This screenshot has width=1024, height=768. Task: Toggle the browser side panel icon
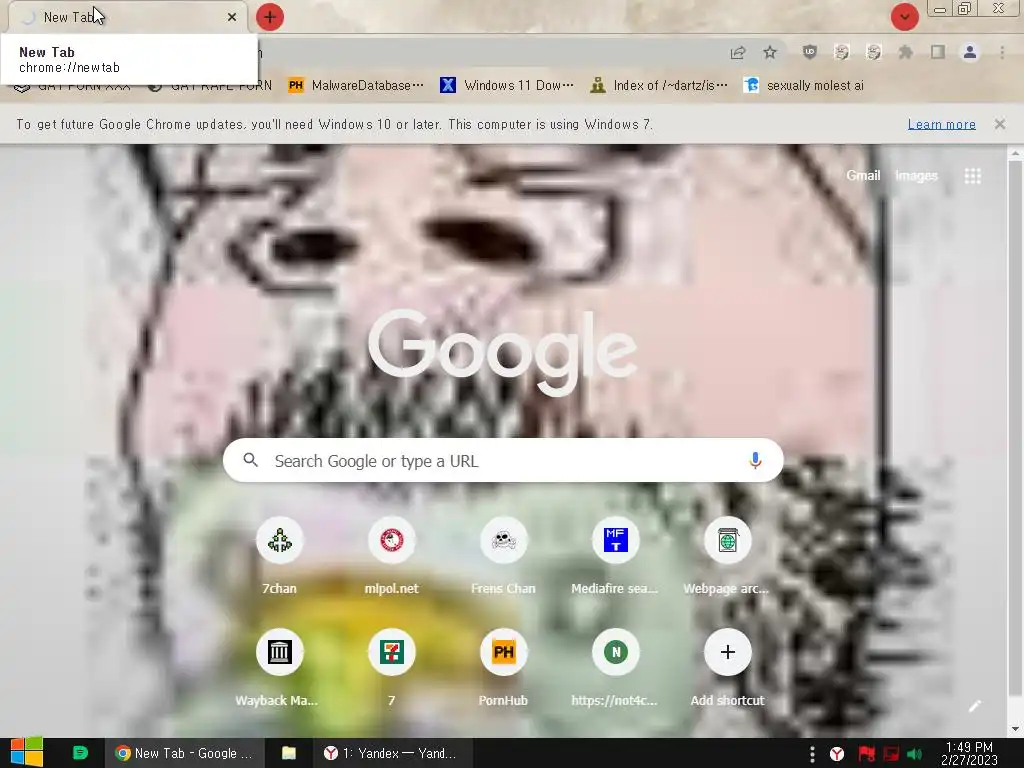pos(938,52)
